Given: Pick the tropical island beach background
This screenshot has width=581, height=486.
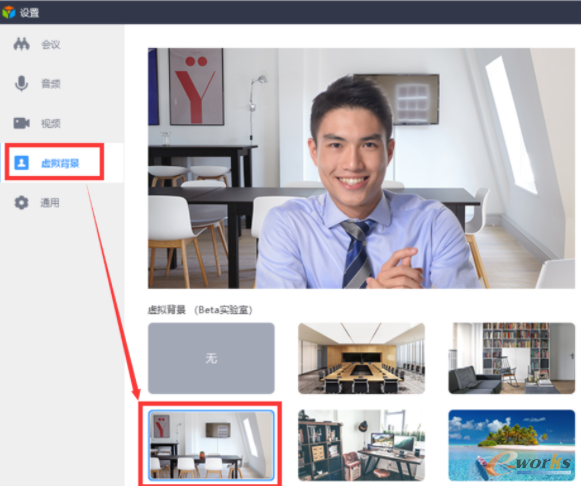Looking at the screenshot, I should pyautogui.click(x=512, y=445).
